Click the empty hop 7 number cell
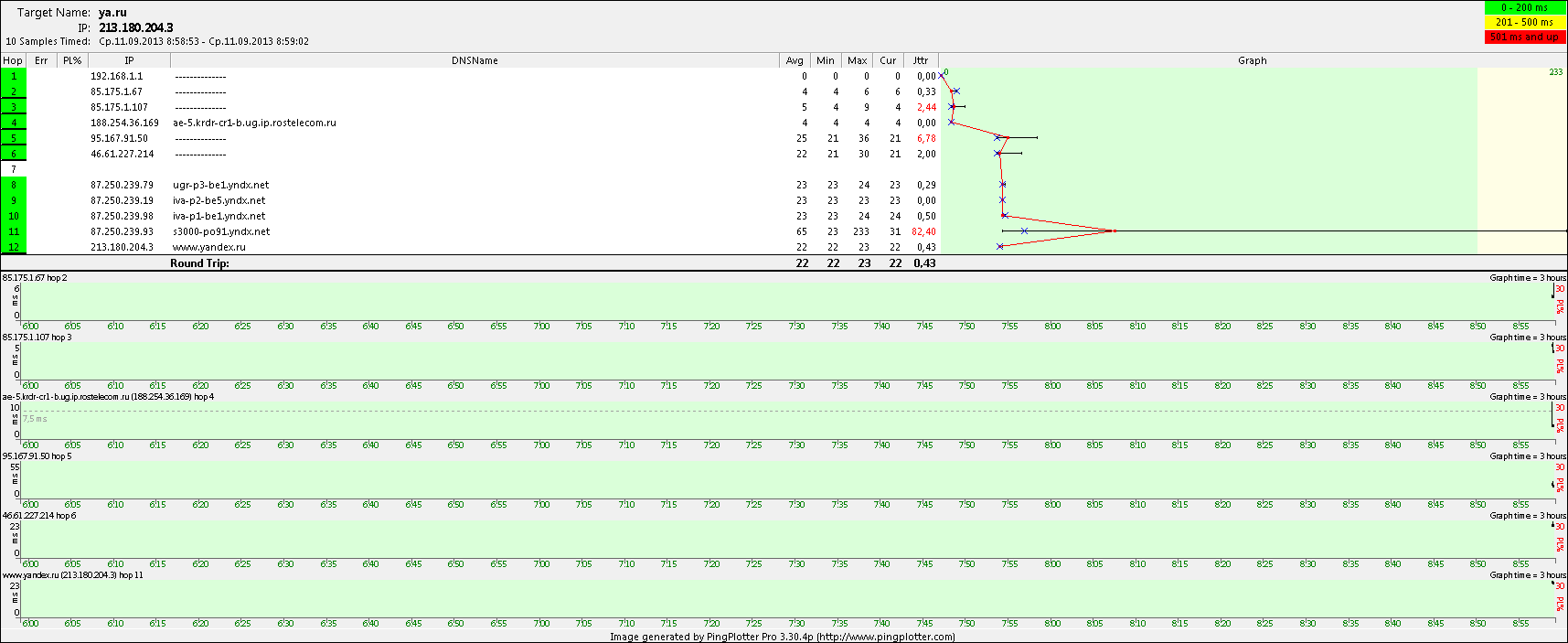The width and height of the screenshot is (1568, 643). point(14,169)
